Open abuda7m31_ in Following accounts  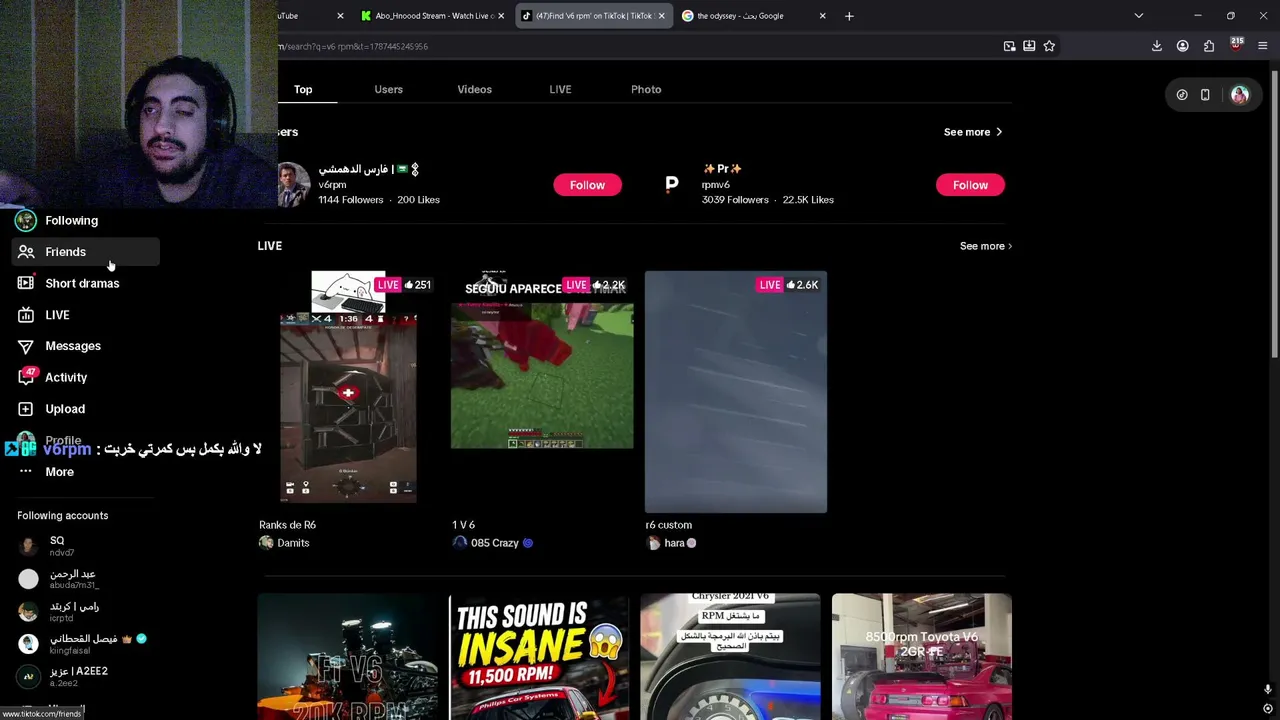tap(74, 580)
